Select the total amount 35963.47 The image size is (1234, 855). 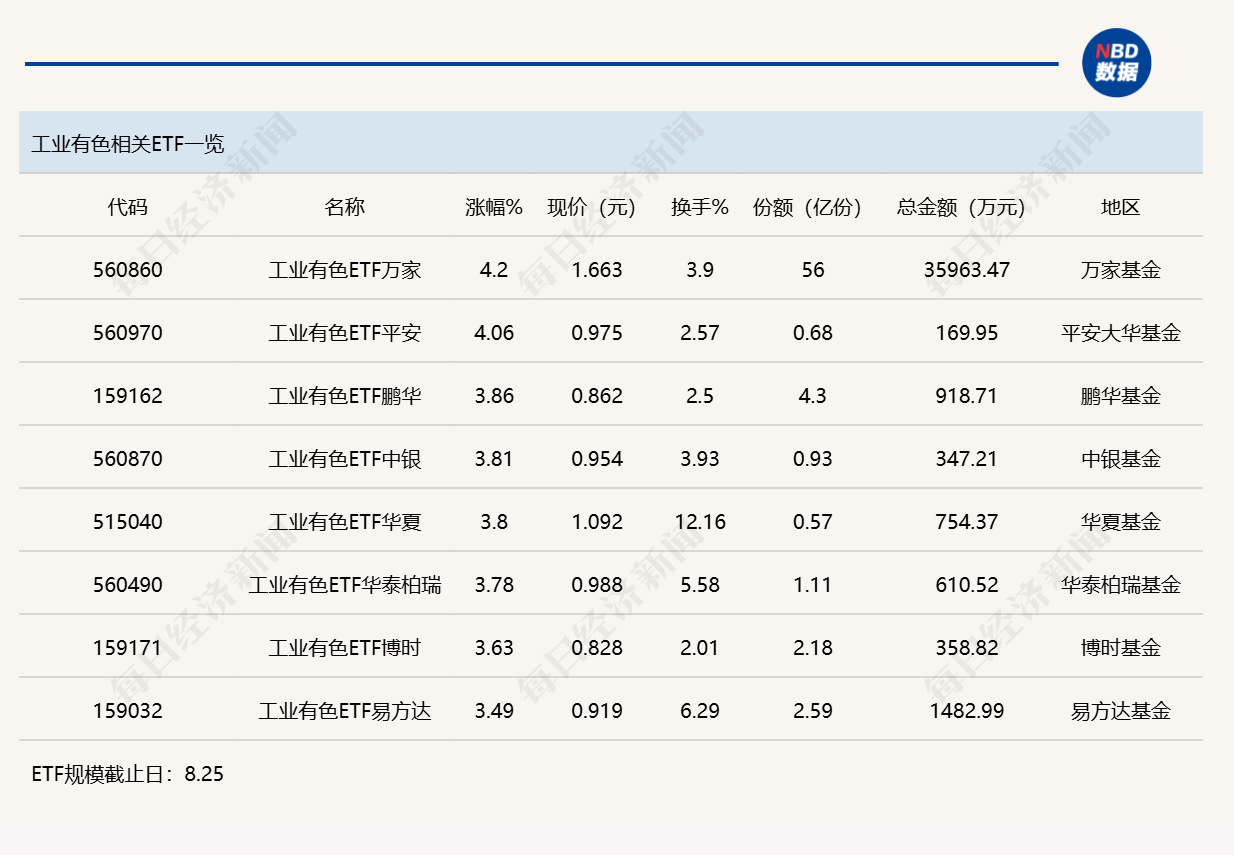click(967, 270)
